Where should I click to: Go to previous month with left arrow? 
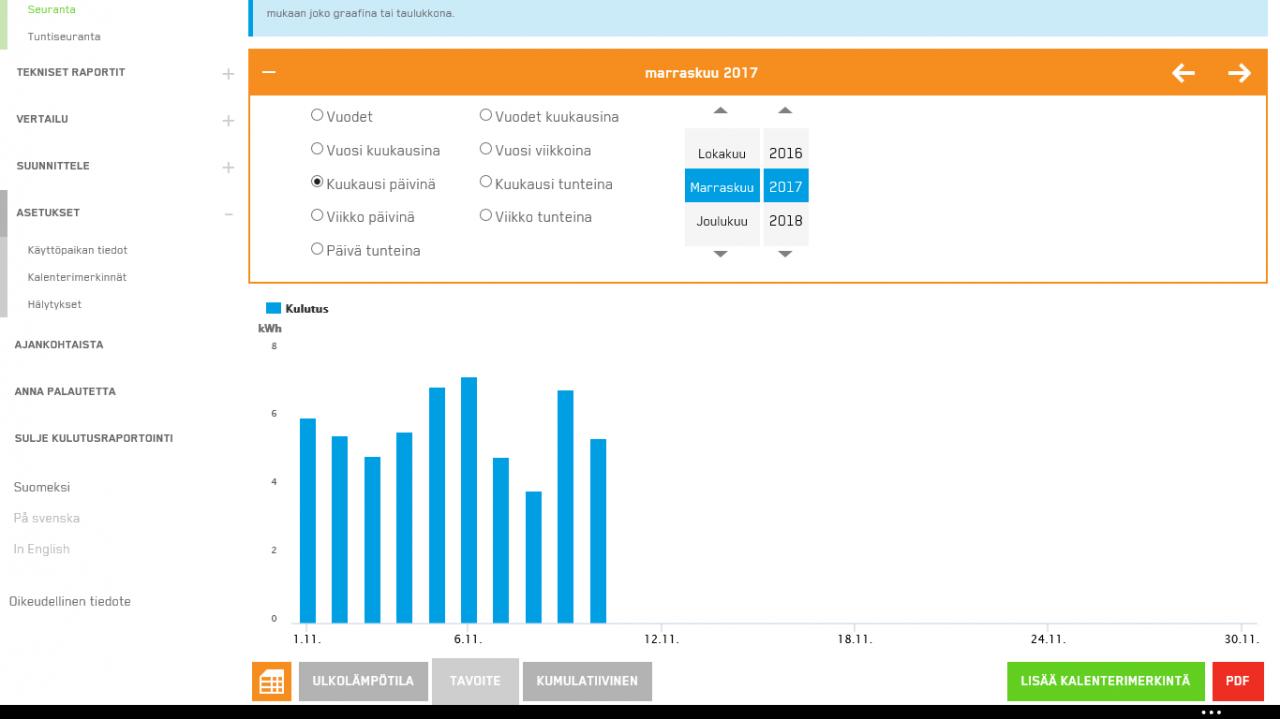coord(1183,73)
